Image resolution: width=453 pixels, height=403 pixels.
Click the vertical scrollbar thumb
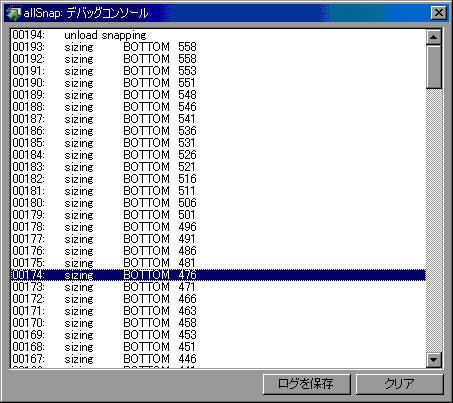click(x=434, y=67)
